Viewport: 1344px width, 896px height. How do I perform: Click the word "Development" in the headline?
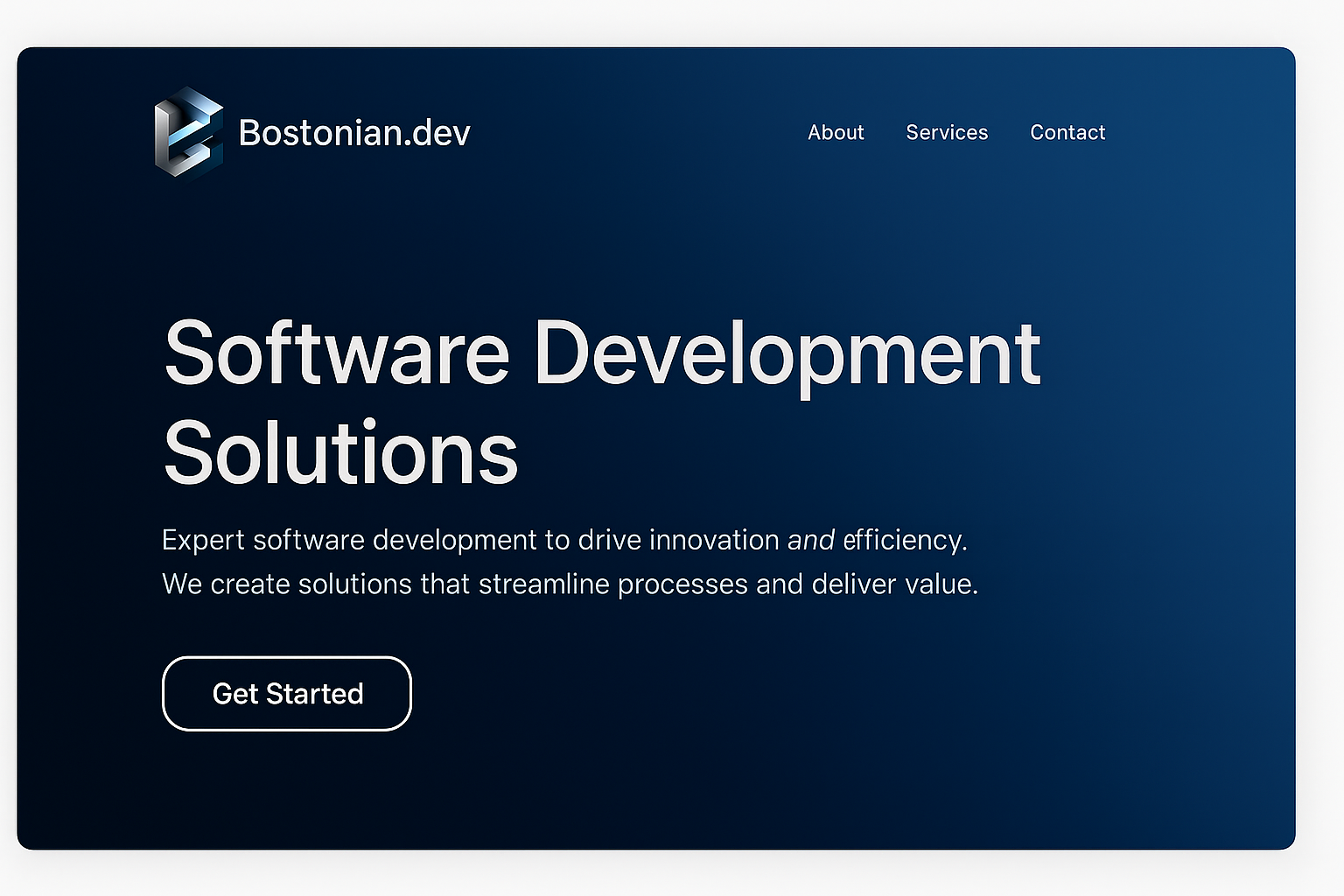[x=786, y=353]
